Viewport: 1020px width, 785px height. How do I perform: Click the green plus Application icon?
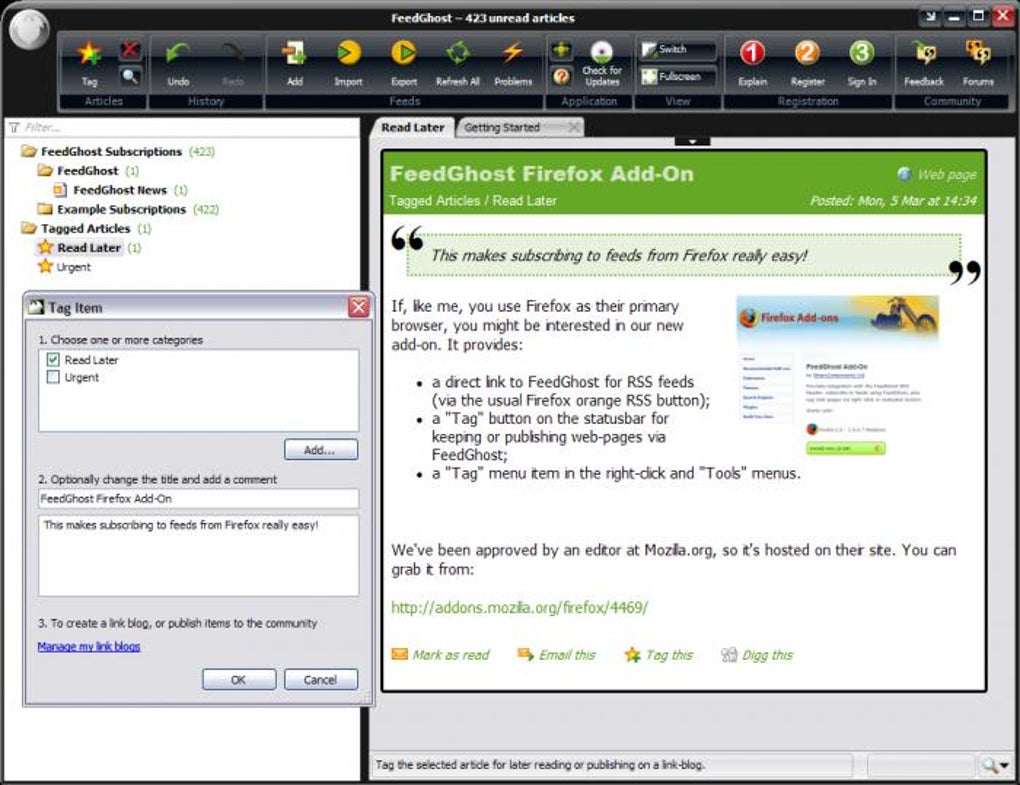(561, 49)
